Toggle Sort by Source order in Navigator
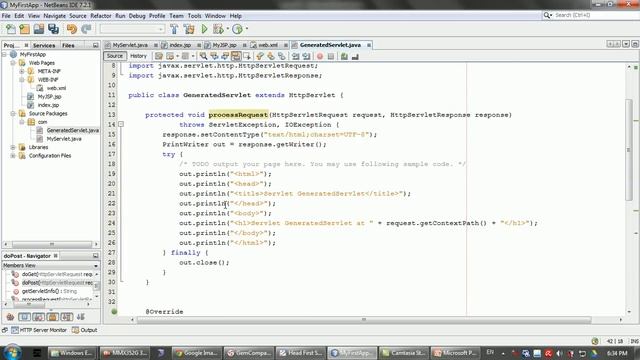 (x=80, y=317)
